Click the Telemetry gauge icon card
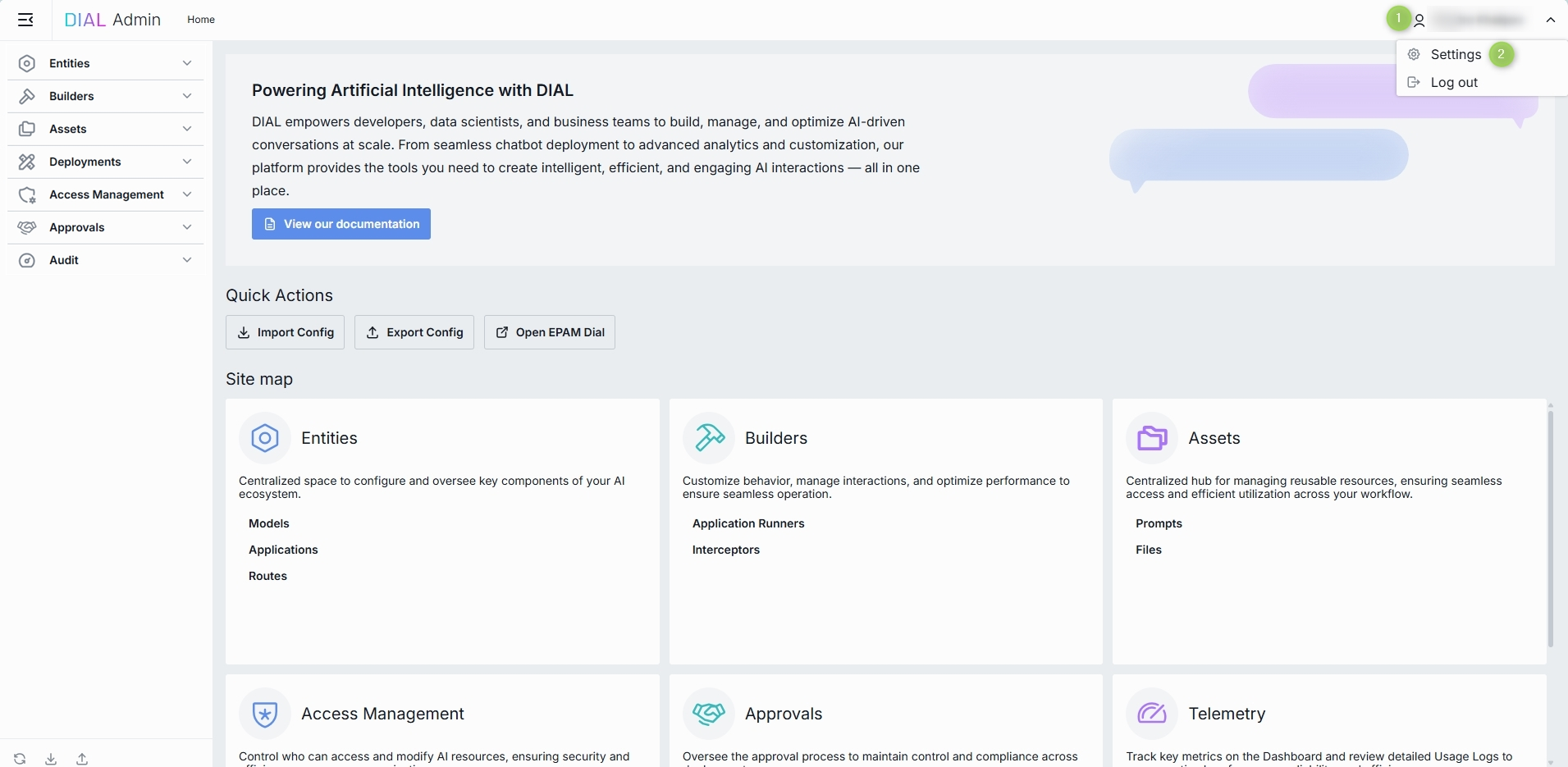 pyautogui.click(x=1152, y=714)
